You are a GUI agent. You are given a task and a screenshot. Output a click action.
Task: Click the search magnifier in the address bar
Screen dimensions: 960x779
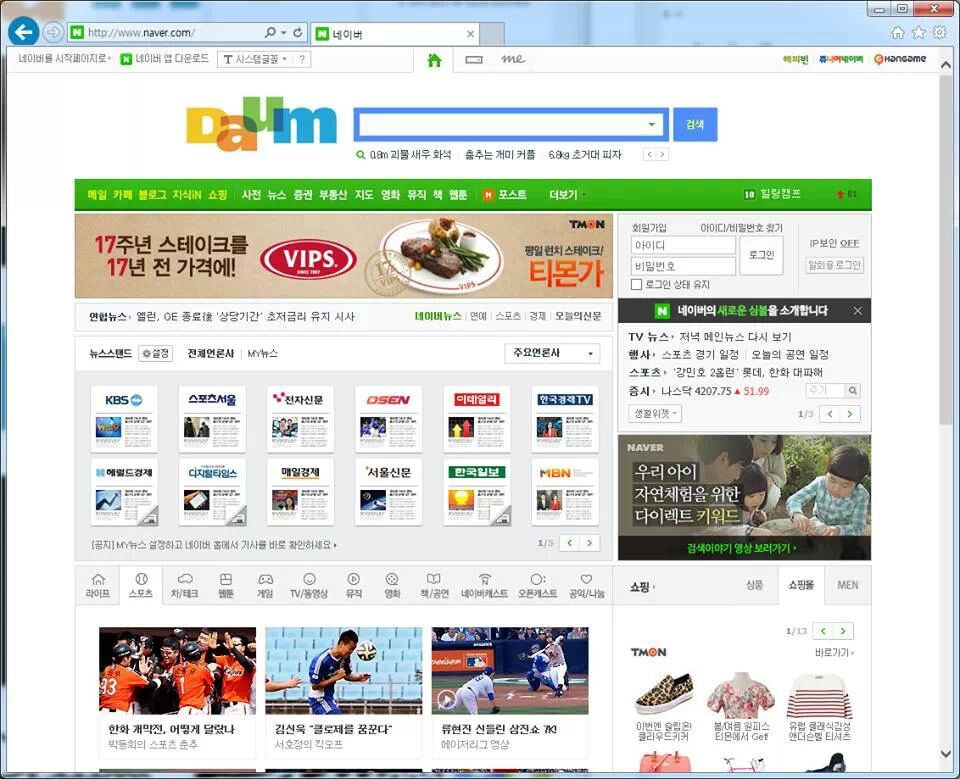pos(270,32)
